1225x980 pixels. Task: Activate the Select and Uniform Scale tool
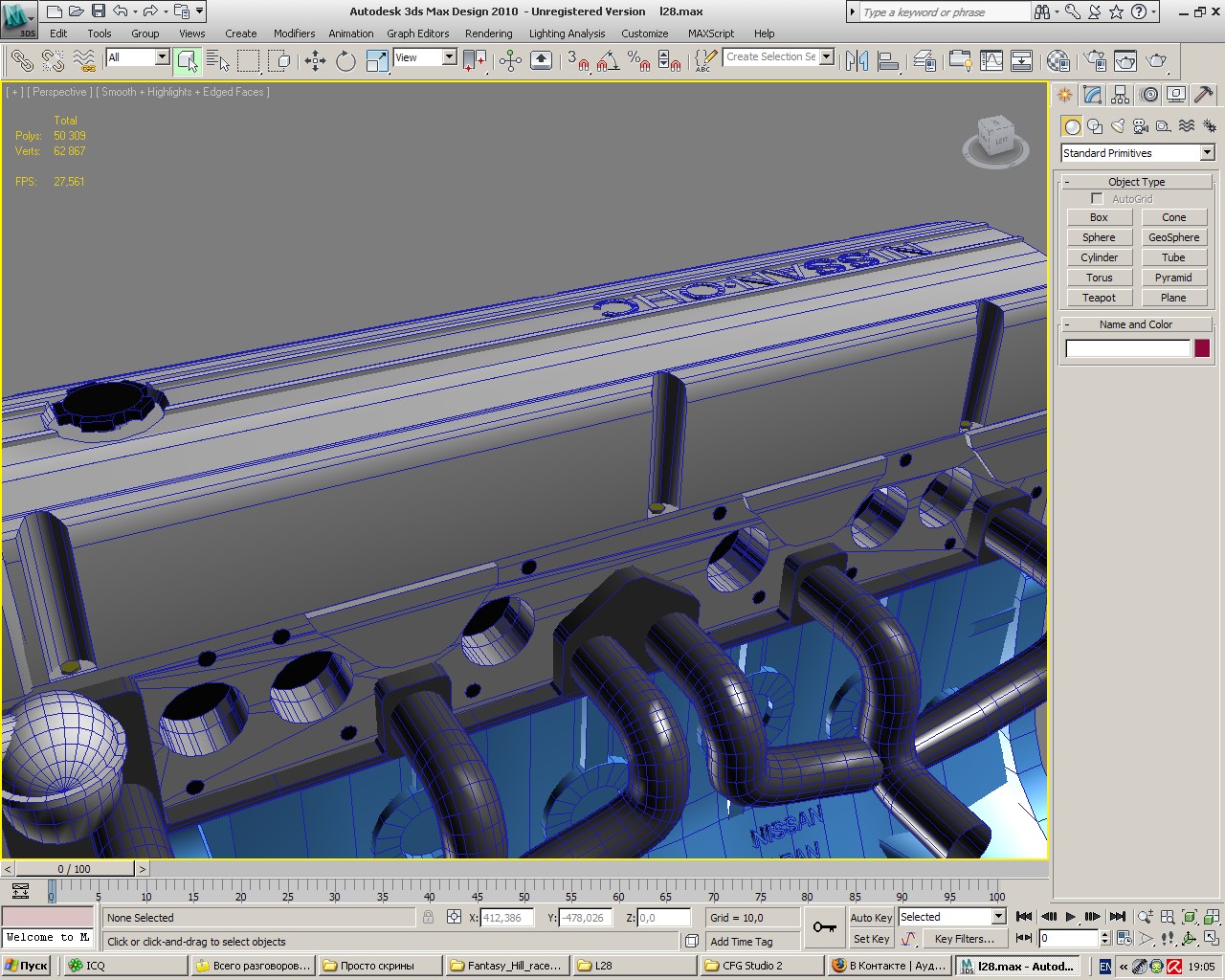(377, 61)
